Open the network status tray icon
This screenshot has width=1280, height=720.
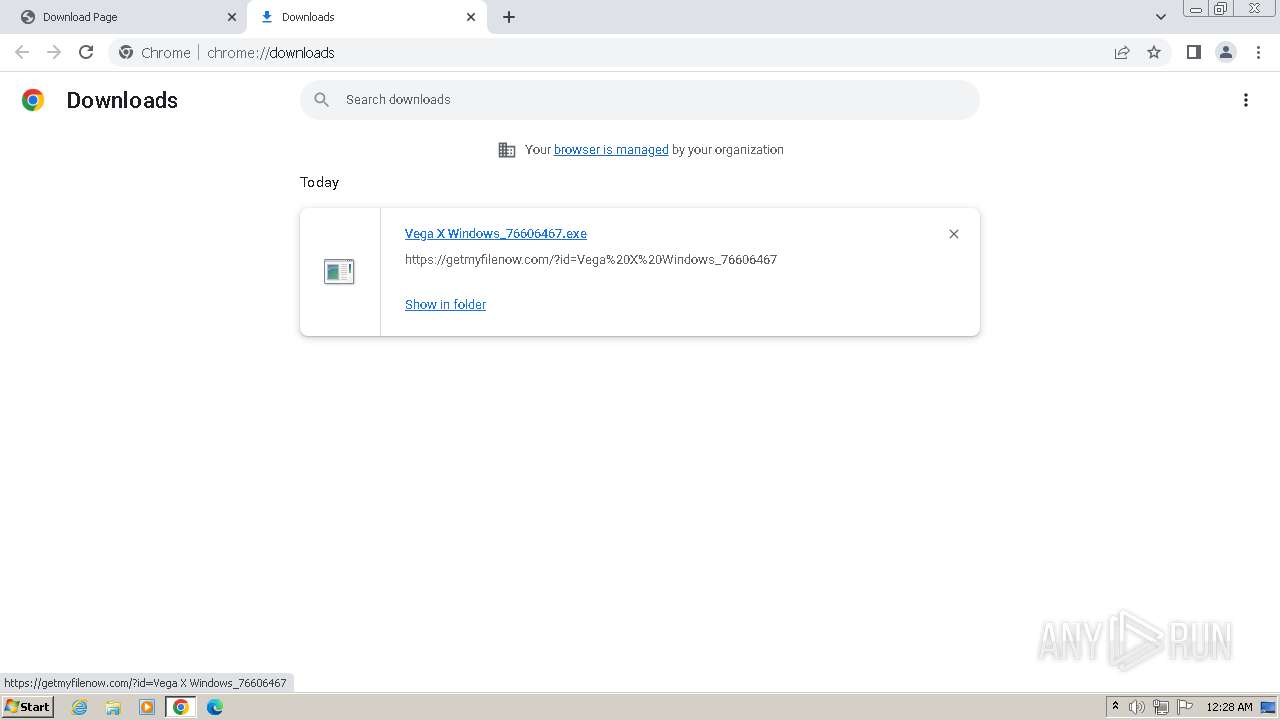point(1160,707)
